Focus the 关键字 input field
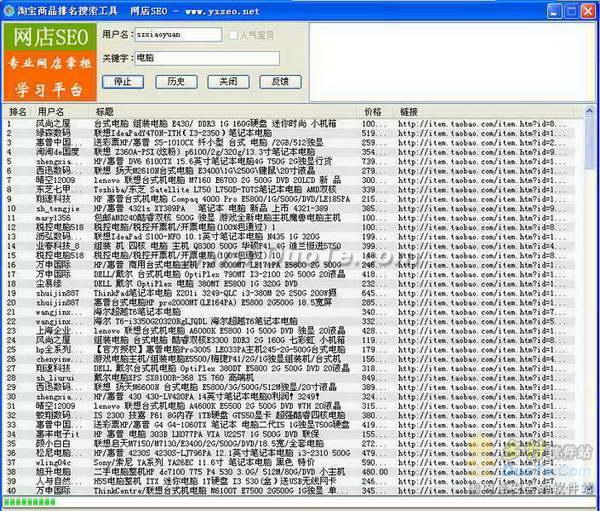Image resolution: width=600 pixels, height=511 pixels. point(207,58)
